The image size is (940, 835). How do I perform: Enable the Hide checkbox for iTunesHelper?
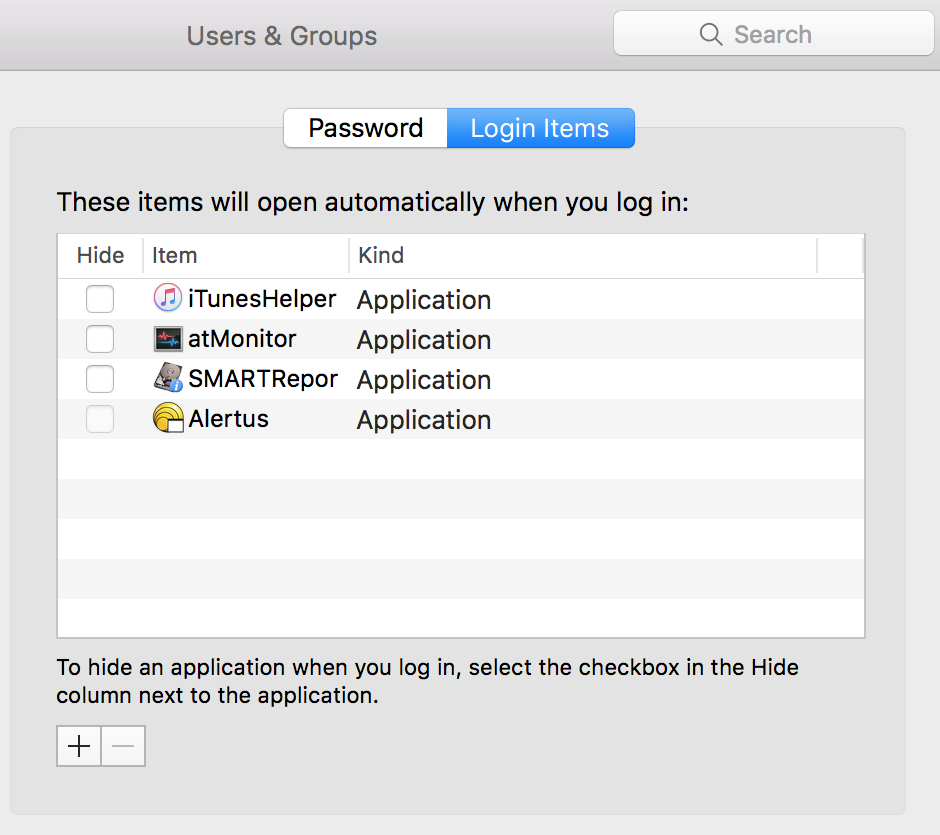click(x=99, y=298)
